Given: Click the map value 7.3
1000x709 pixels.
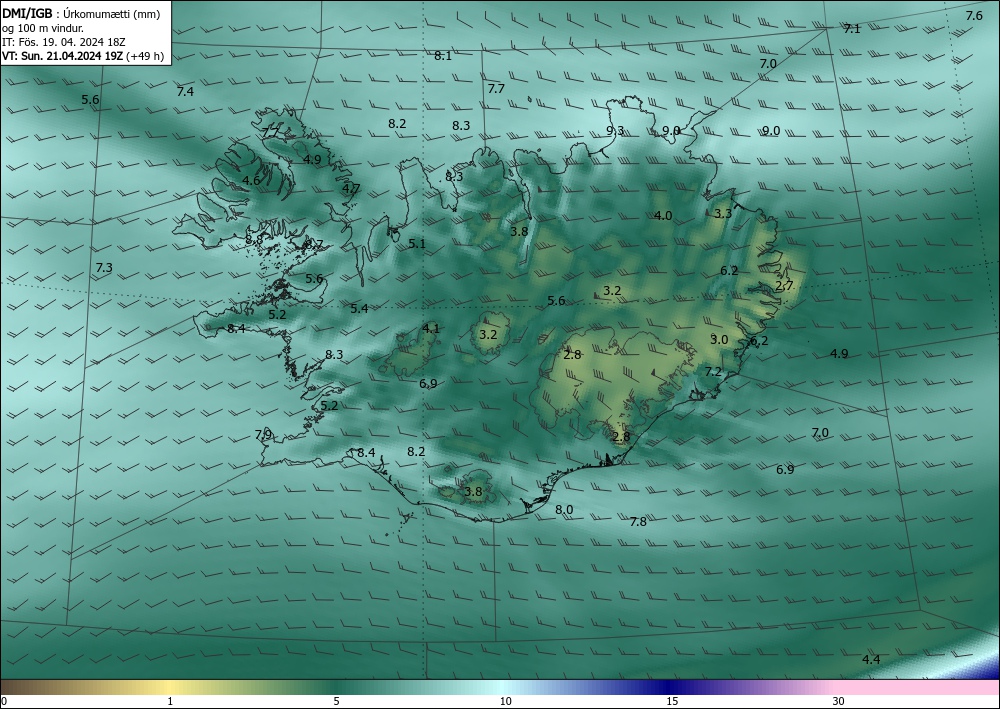Looking at the screenshot, I should [x=104, y=268].
